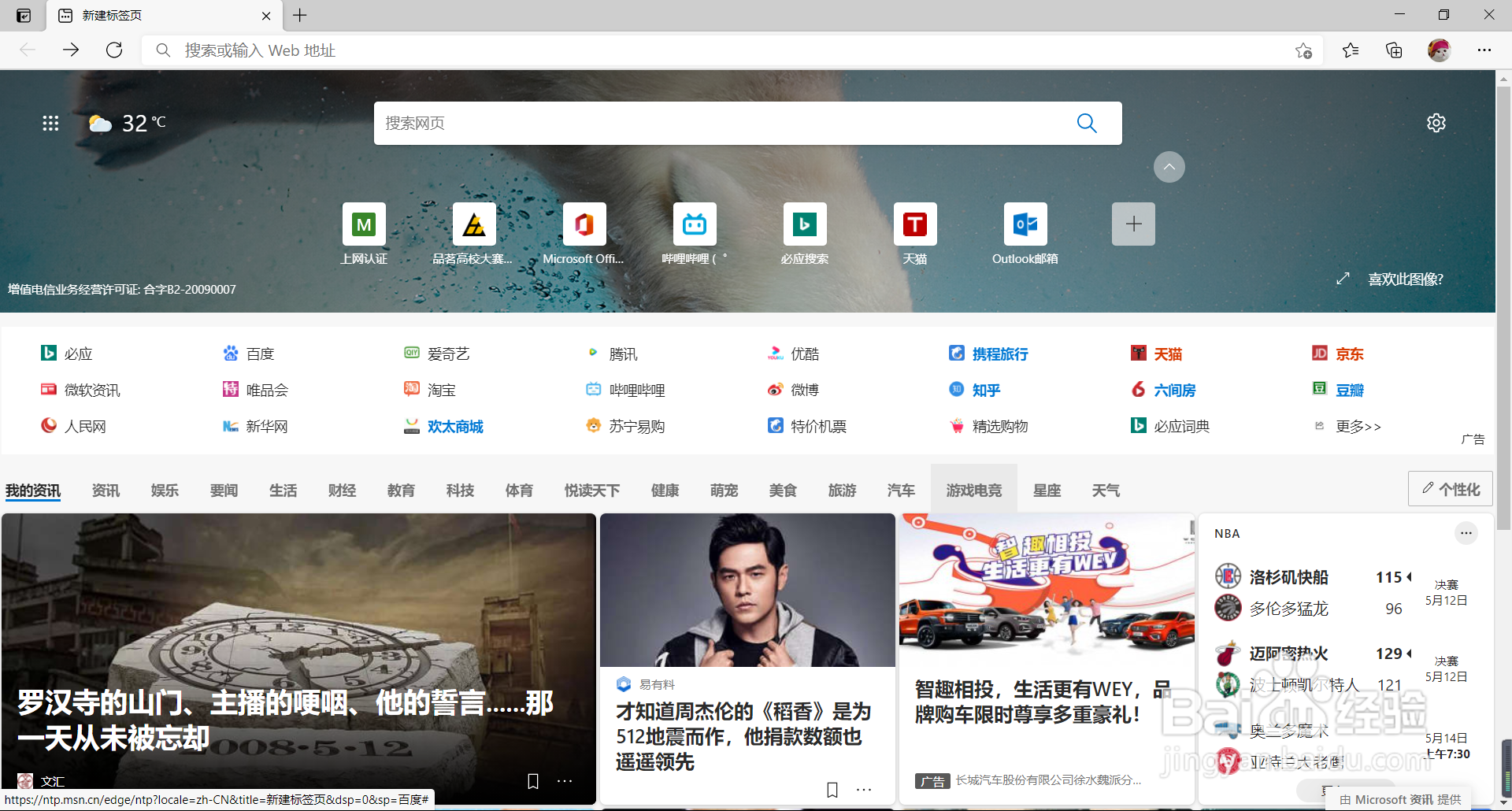
Task: Open the 智趣相投 WEY ad card
Action: (x=1047, y=659)
